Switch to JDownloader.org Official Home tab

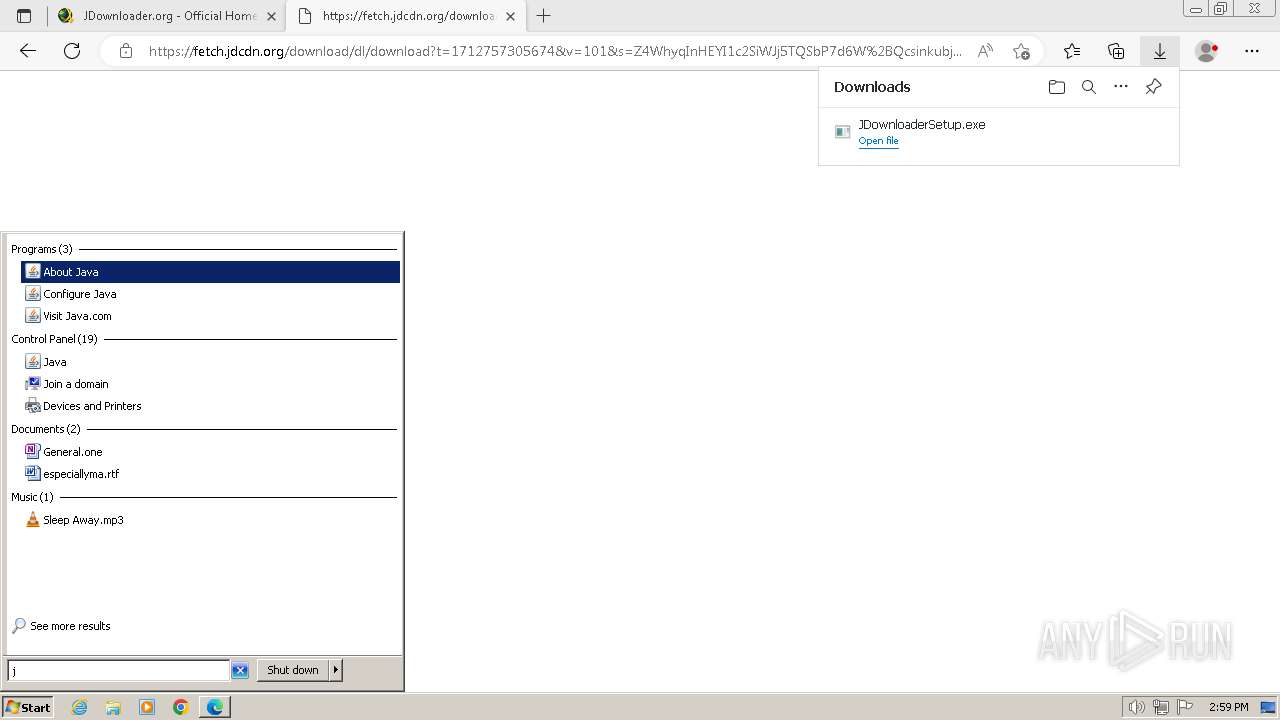(x=166, y=16)
